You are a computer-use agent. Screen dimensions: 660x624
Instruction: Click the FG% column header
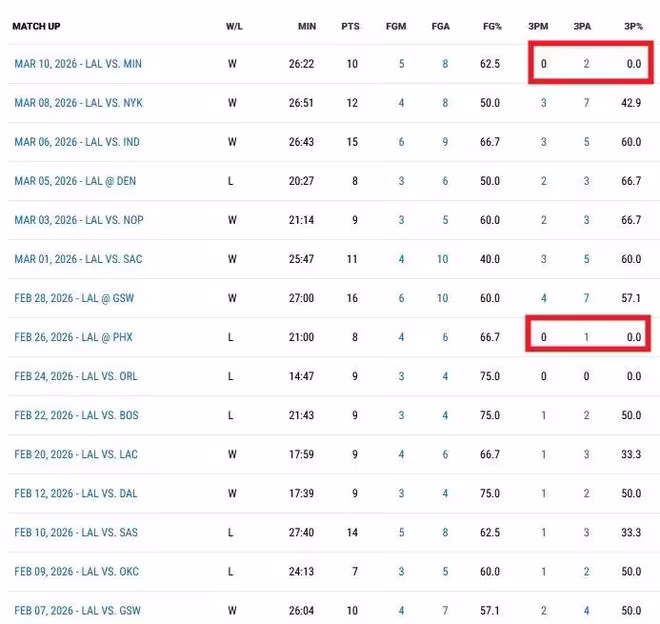point(488,25)
